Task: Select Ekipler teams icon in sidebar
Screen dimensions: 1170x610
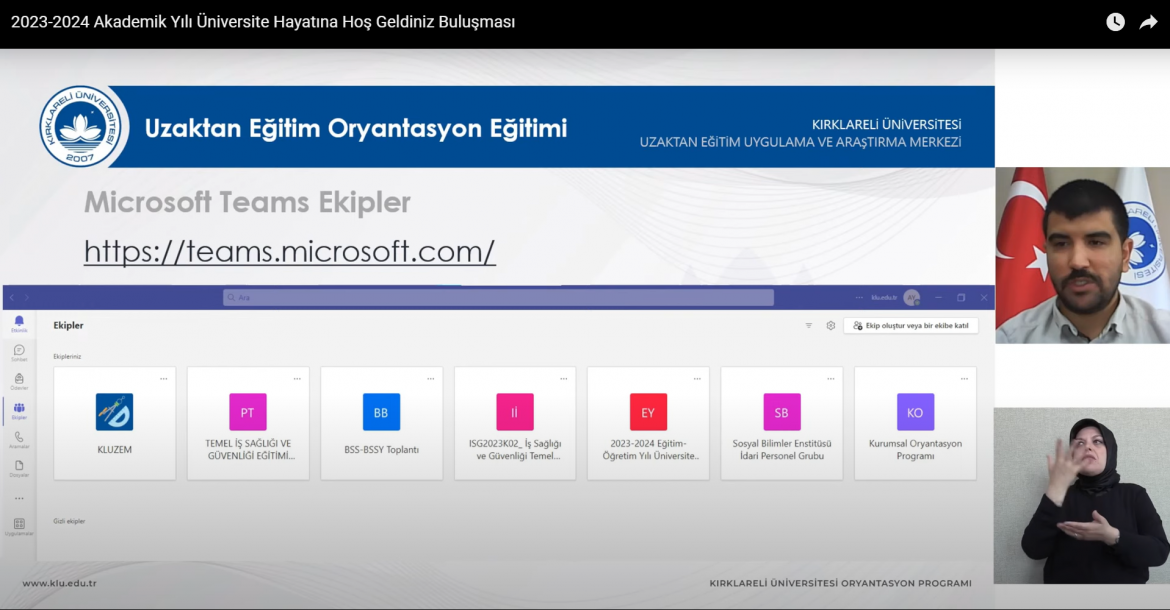Action: (19, 411)
